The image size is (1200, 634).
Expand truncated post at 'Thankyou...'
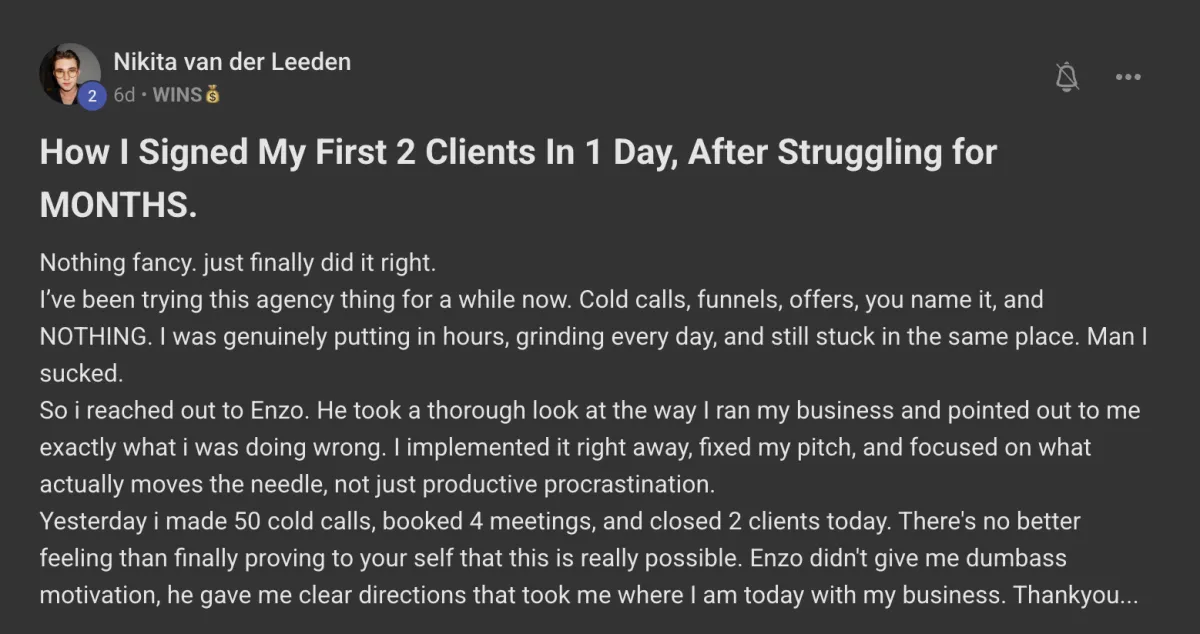pos(1075,595)
